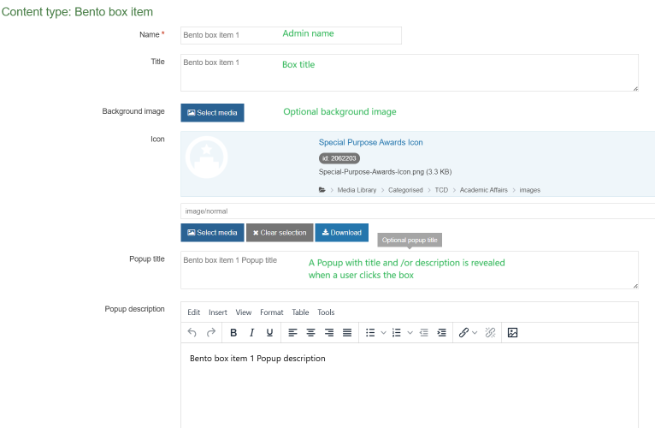Image resolution: width=655 pixels, height=428 pixels.
Task: Click the awards icon thumbnail preview
Action: 206,157
